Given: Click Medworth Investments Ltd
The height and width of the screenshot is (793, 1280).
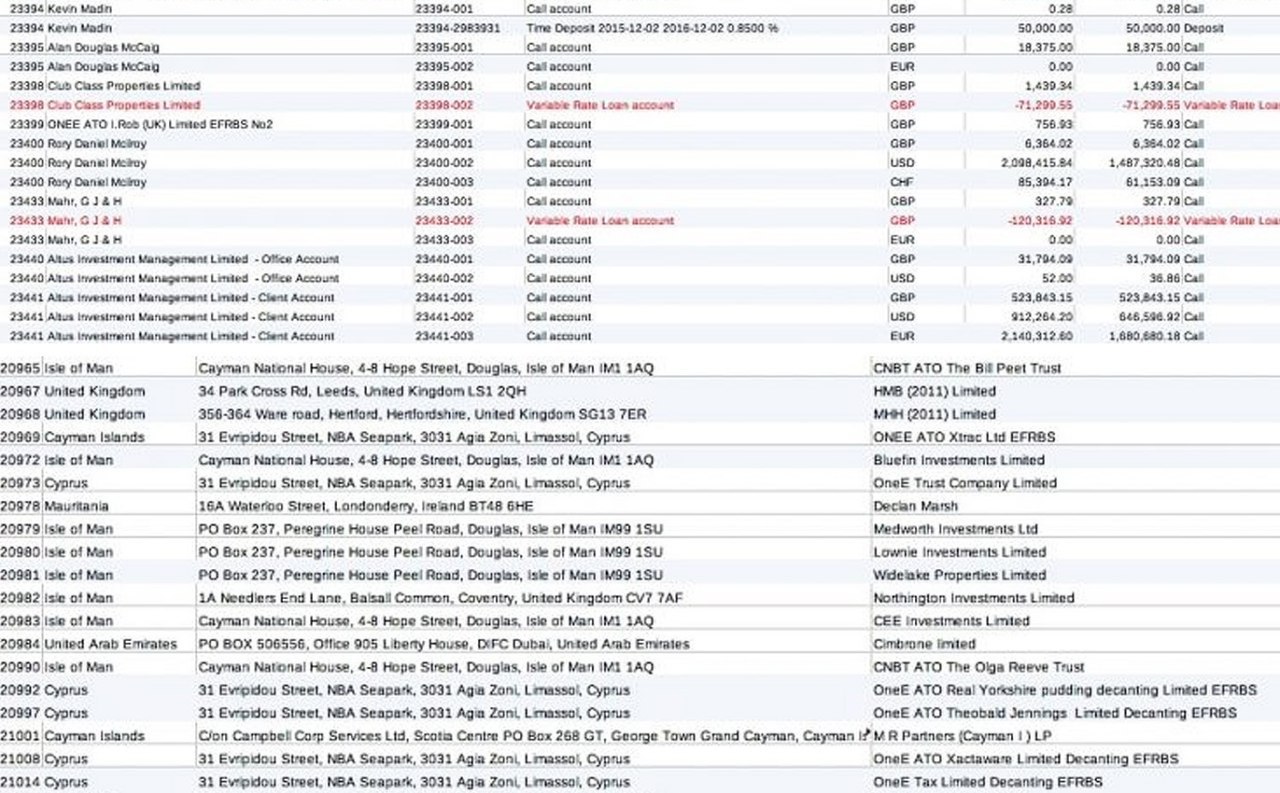Looking at the screenshot, I should 955,529.
